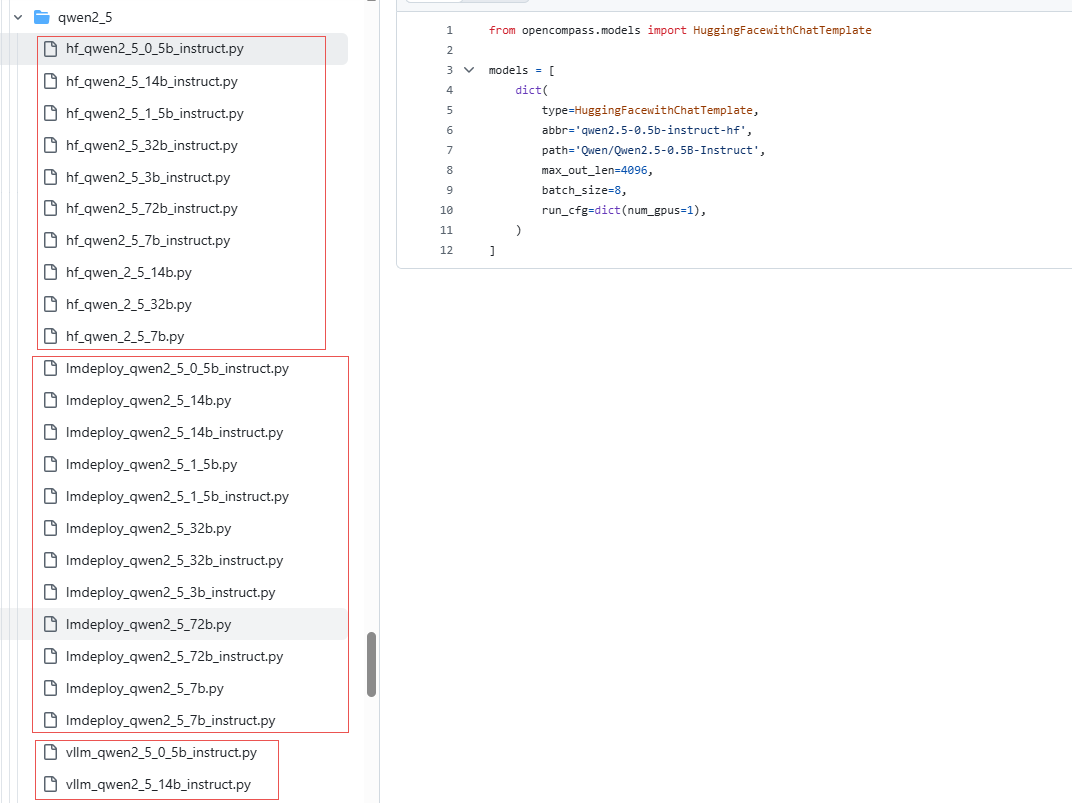Open the qwen2_5 folder label
The width and height of the screenshot is (1072, 803).
85,17
